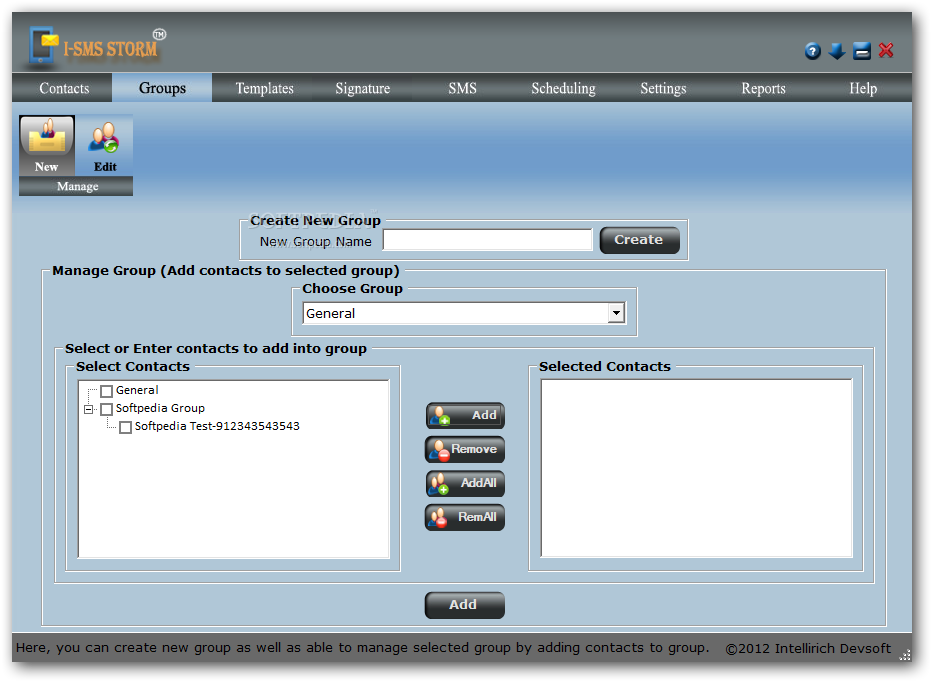
Task: Click the Add contact button with user icon
Action: pyautogui.click(x=465, y=416)
